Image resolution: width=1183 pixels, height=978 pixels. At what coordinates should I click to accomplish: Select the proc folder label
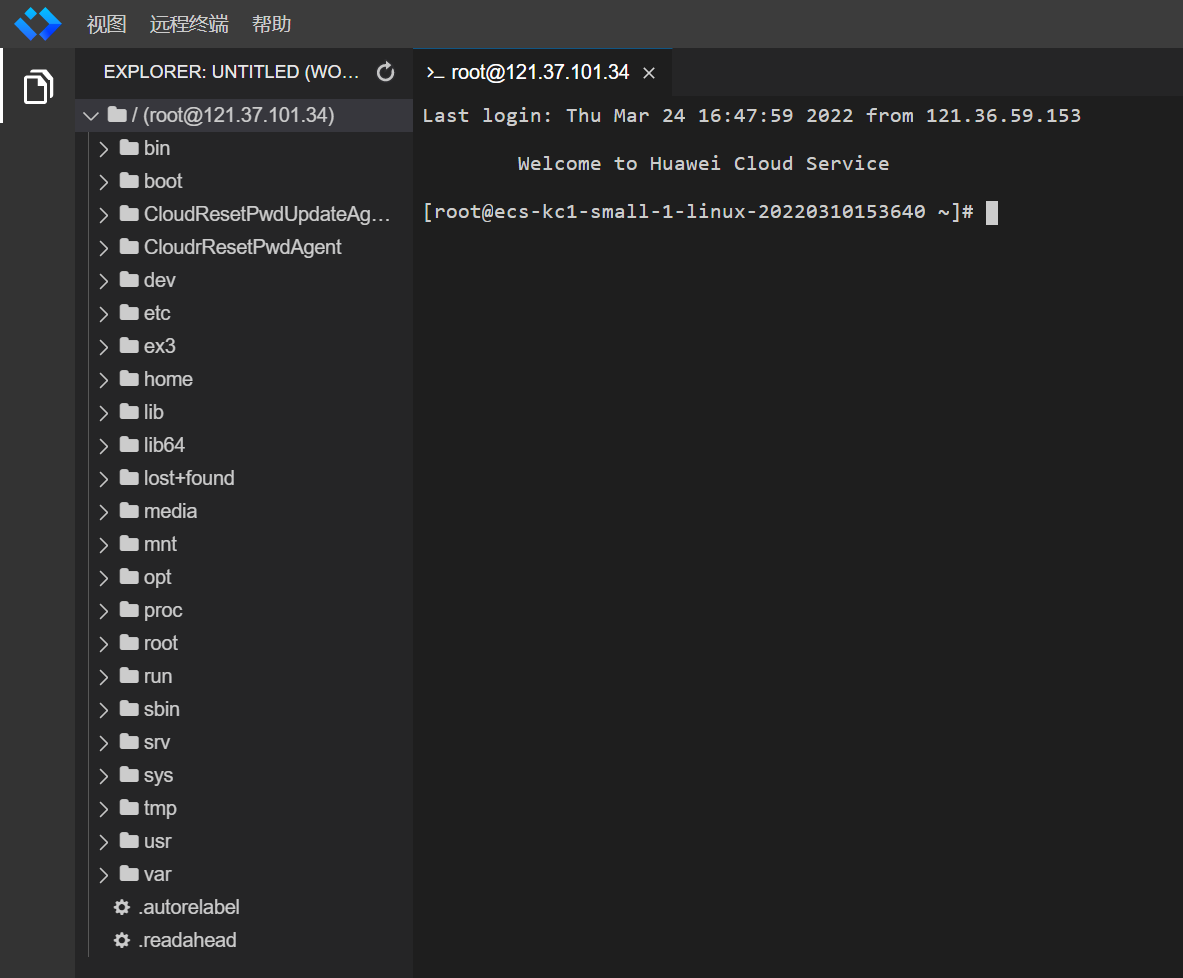pyautogui.click(x=163, y=610)
